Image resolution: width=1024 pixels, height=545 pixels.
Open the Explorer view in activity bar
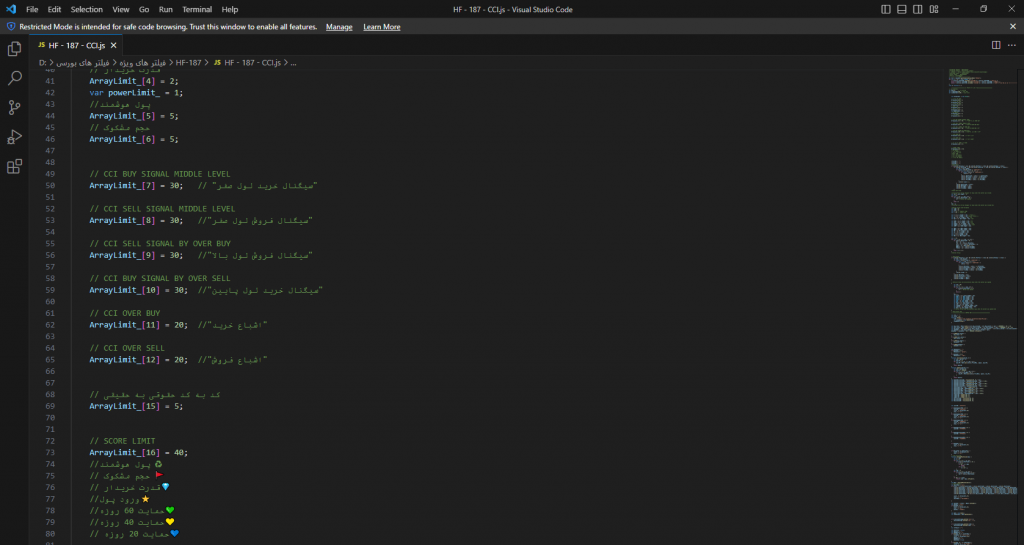tap(15, 48)
